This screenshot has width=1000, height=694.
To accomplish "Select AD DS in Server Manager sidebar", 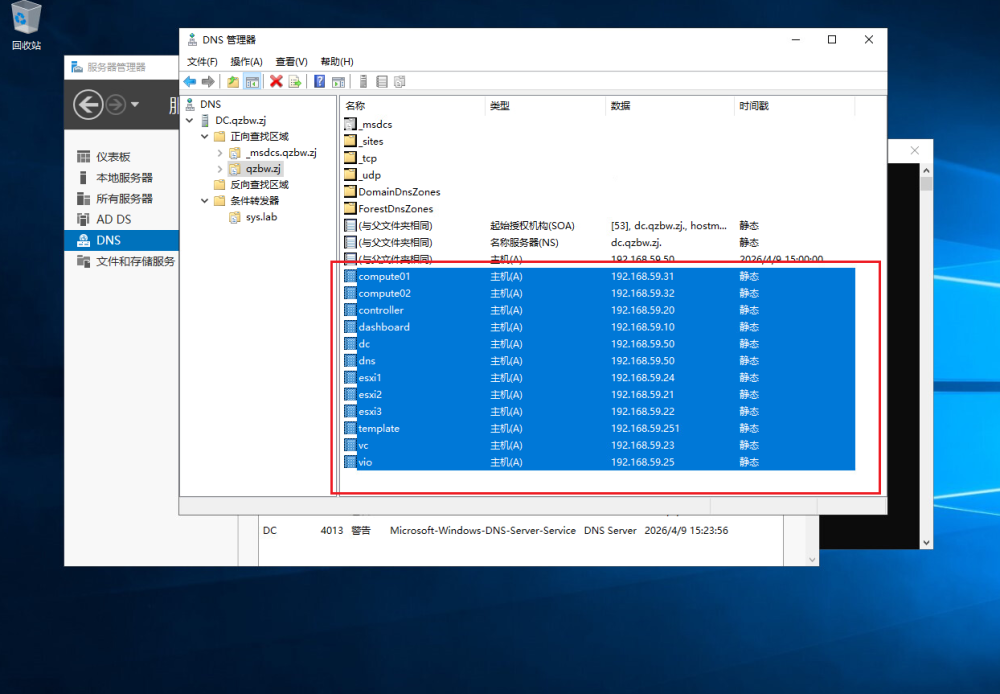I will point(113,219).
